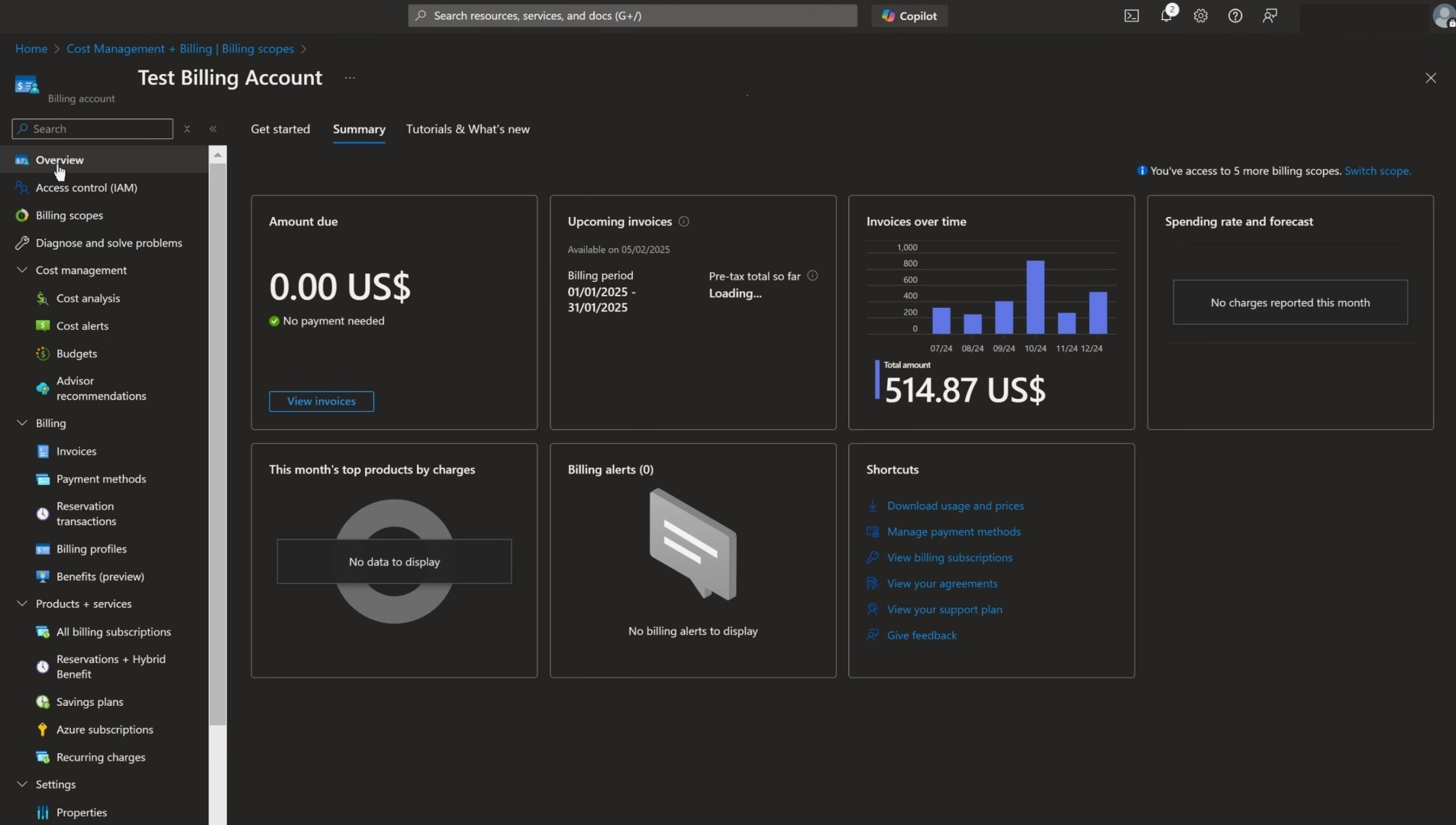Clear sidebar search with X icon

tap(187, 129)
